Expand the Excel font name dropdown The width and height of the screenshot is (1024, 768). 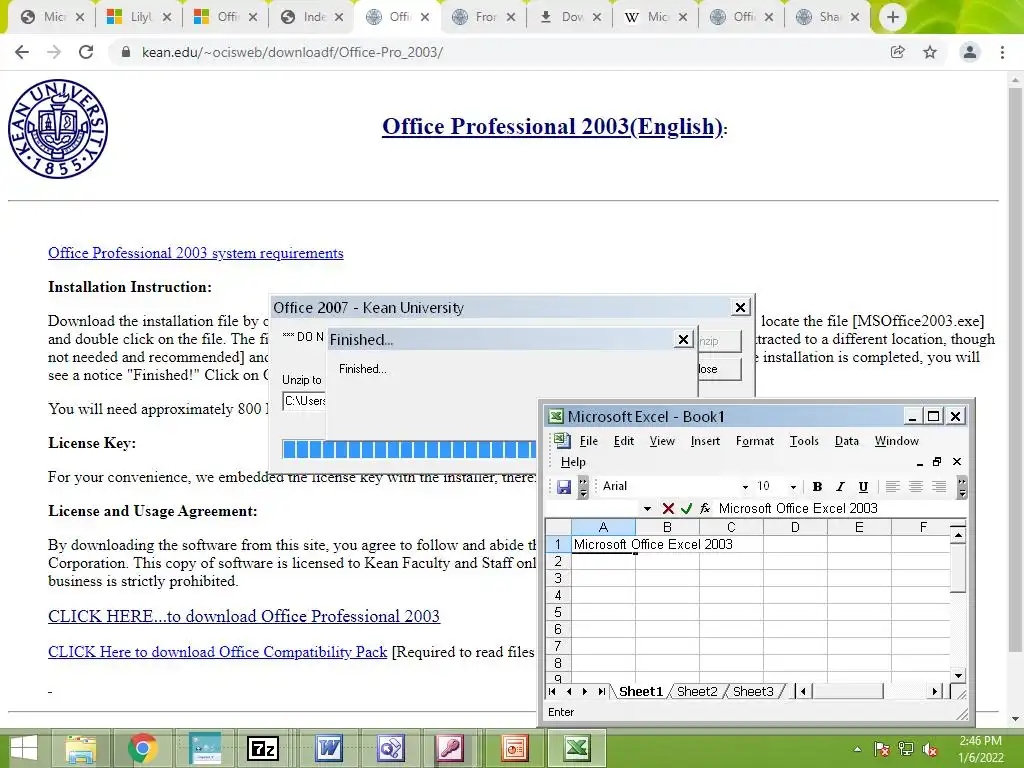tap(744, 487)
